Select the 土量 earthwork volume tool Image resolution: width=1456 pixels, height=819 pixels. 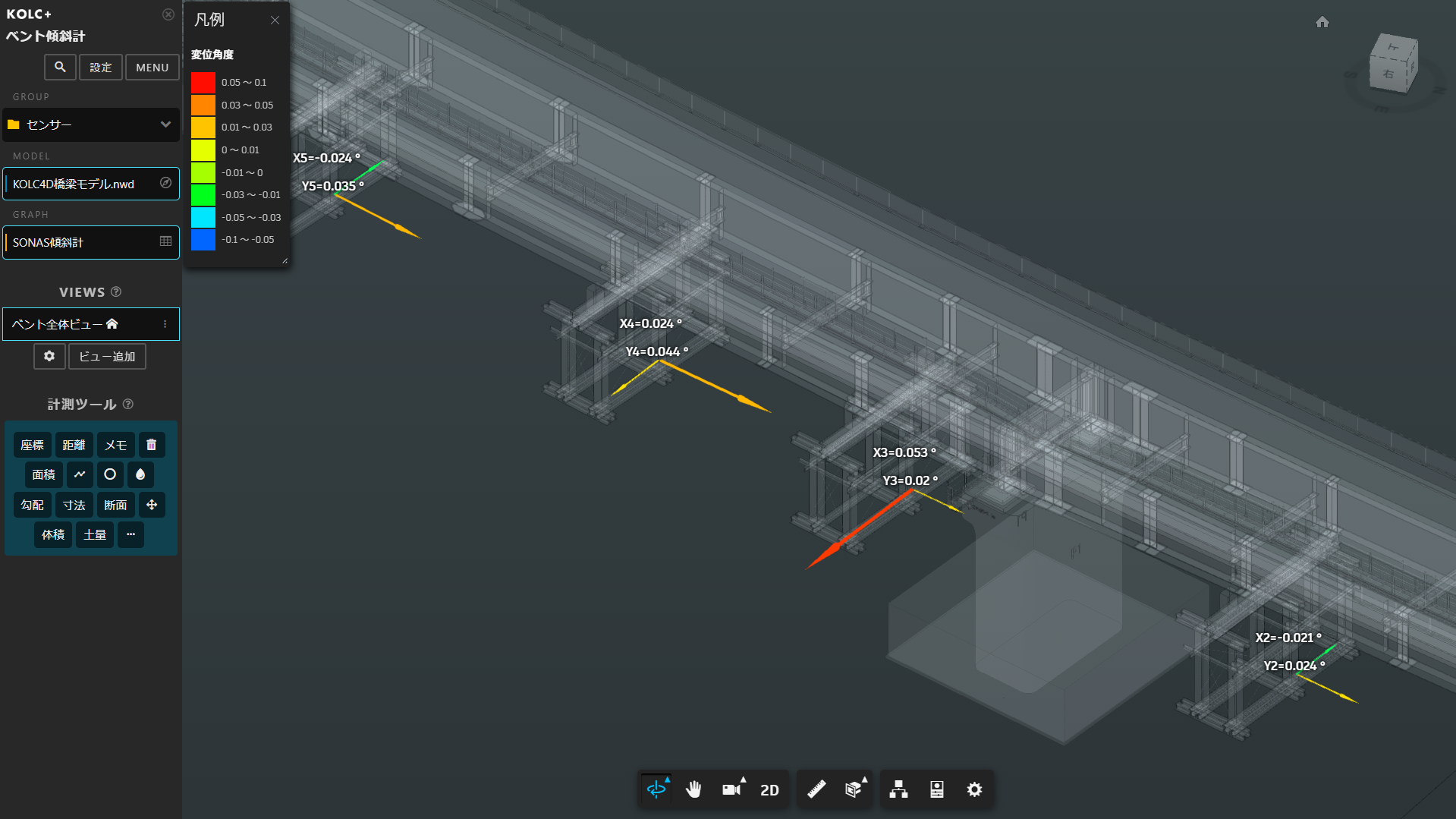coord(95,534)
